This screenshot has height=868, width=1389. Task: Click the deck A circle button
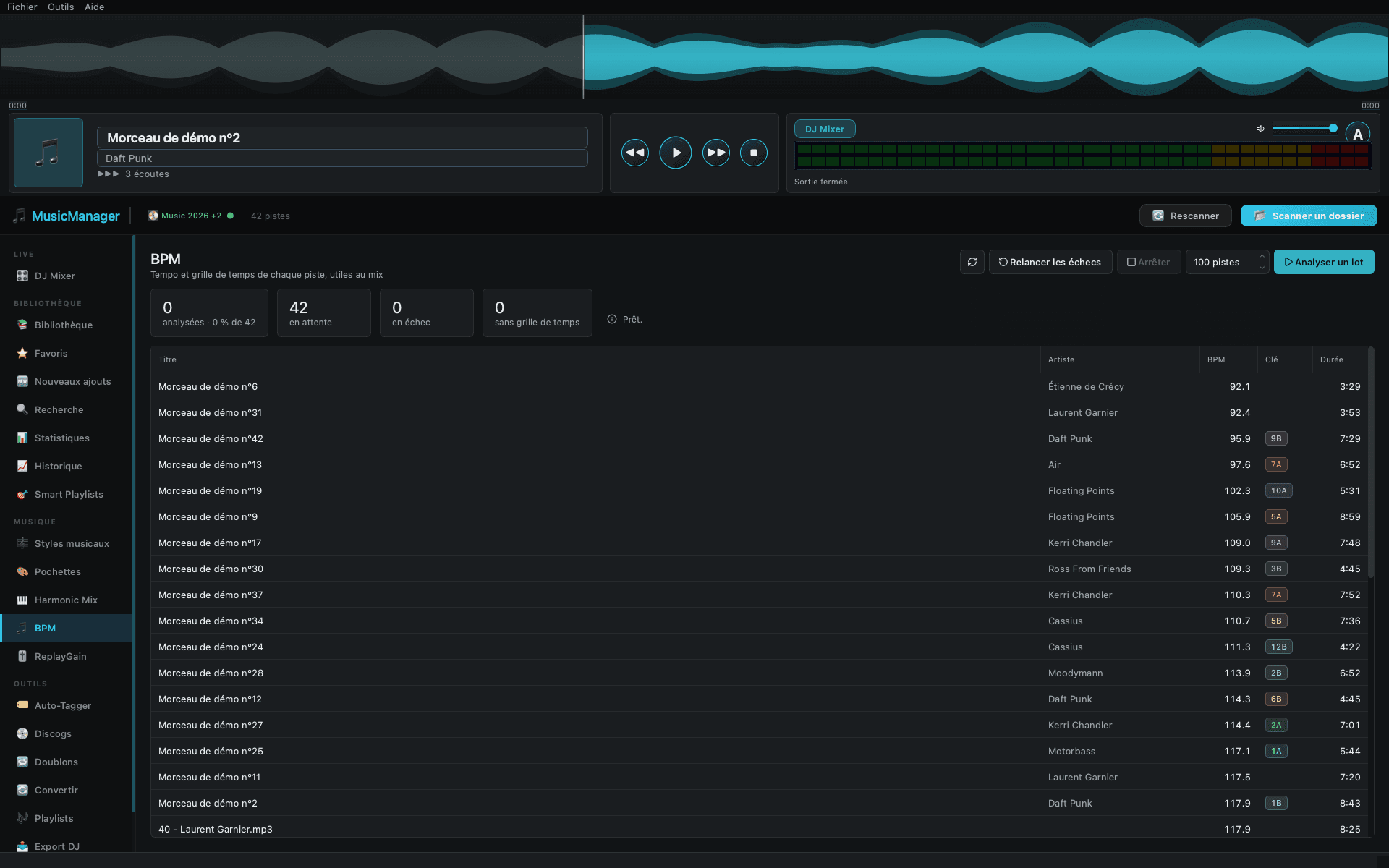[x=1358, y=134]
